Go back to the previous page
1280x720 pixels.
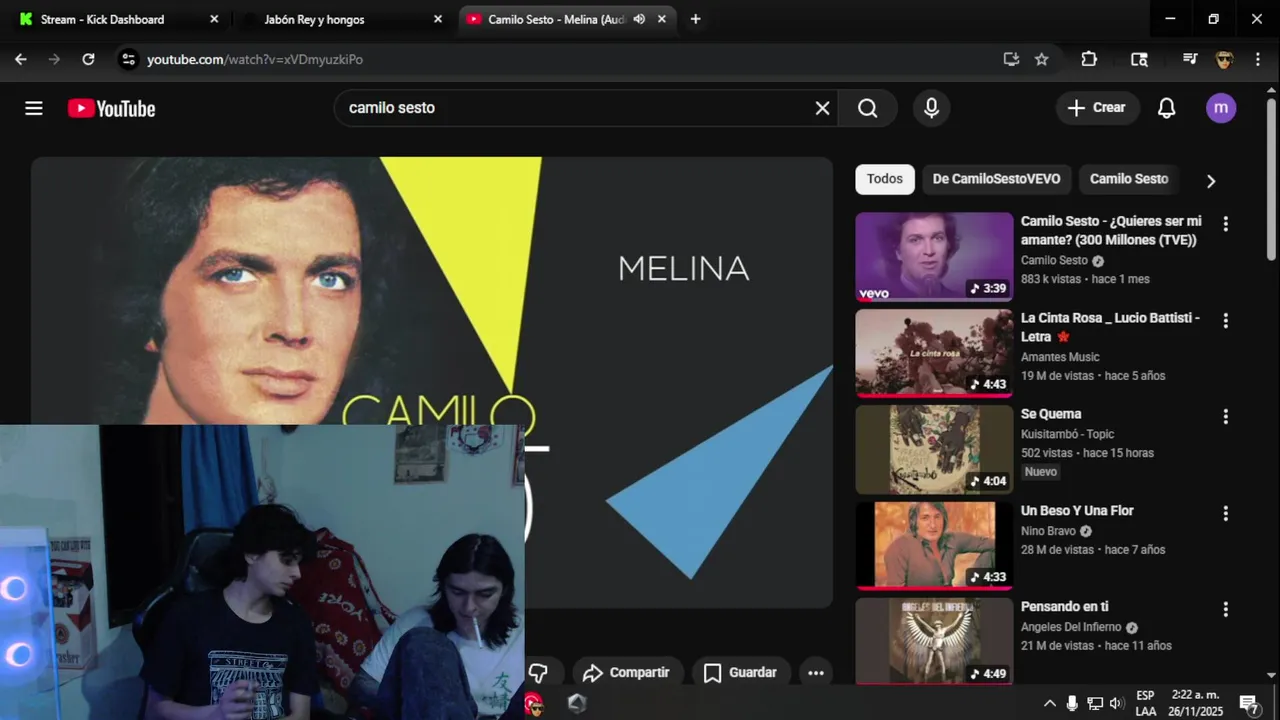21,59
